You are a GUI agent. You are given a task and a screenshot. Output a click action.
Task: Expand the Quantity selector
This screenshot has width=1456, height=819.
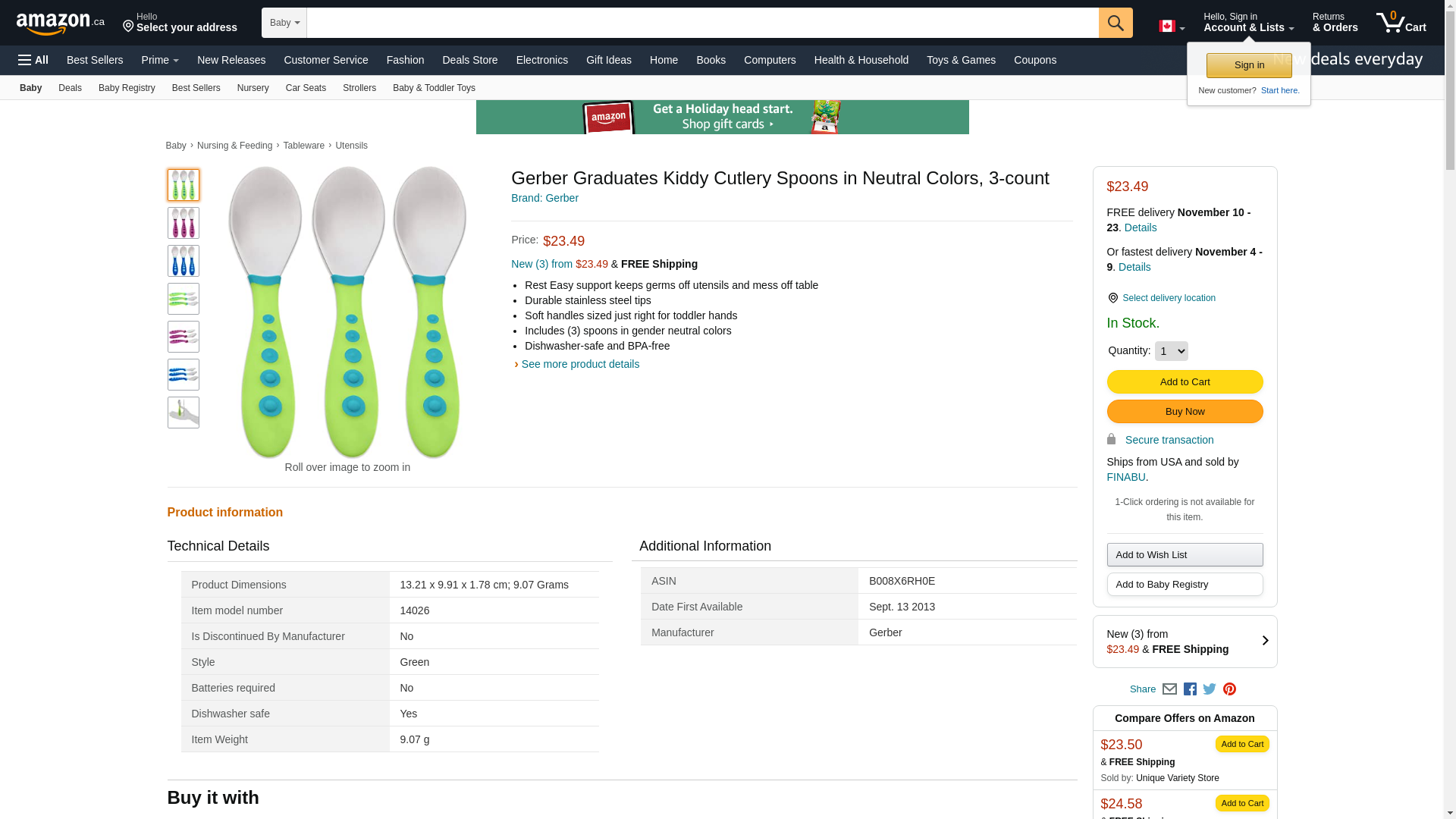pos(1171,351)
